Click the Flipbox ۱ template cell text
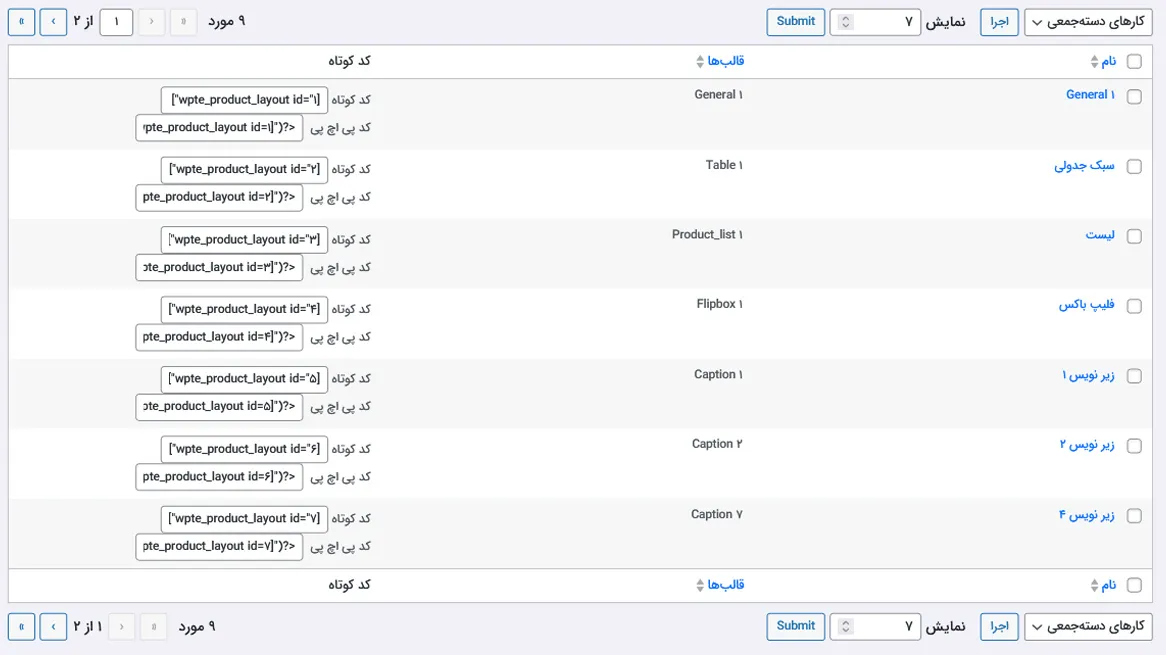1166x655 pixels. [x=719, y=304]
